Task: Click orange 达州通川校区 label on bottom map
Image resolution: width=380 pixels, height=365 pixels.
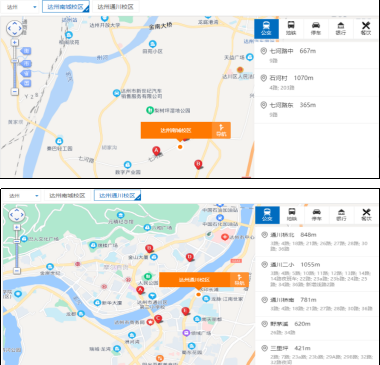Action: (x=195, y=280)
